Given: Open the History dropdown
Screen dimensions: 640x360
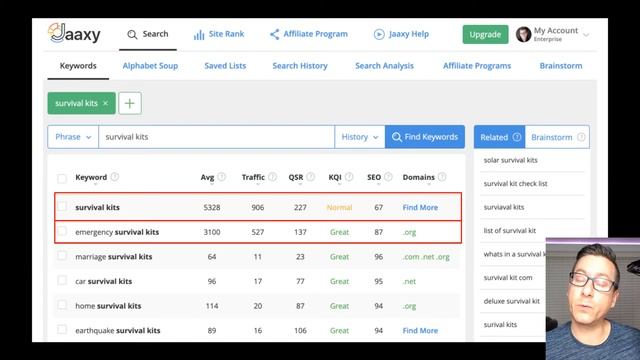Looking at the screenshot, I should [x=360, y=137].
